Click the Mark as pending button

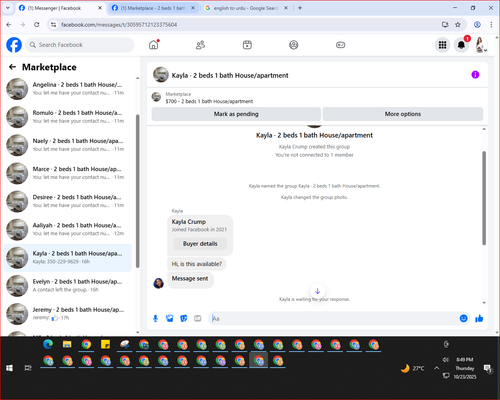(x=236, y=114)
